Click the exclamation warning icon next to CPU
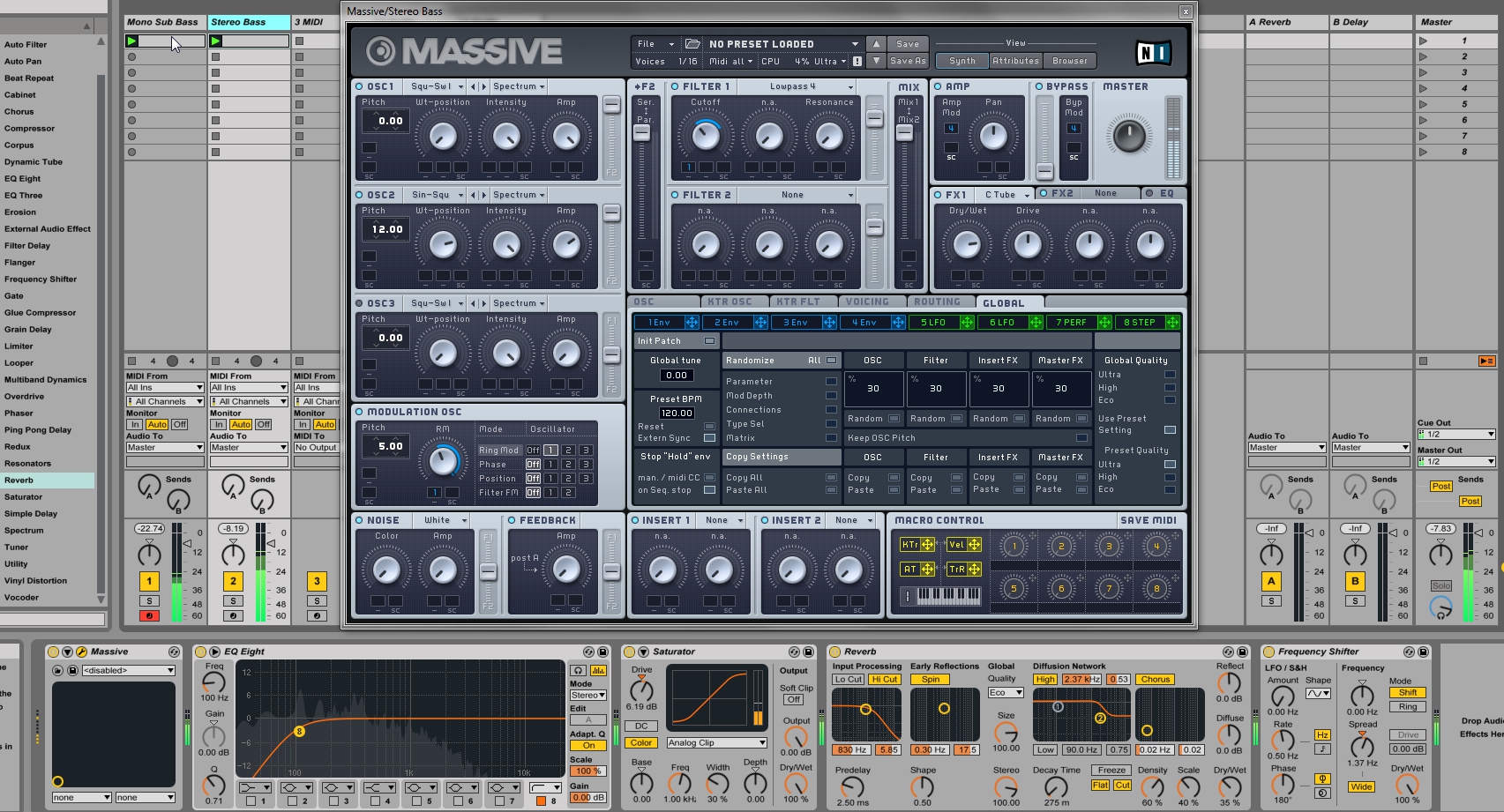1504x812 pixels. [857, 62]
